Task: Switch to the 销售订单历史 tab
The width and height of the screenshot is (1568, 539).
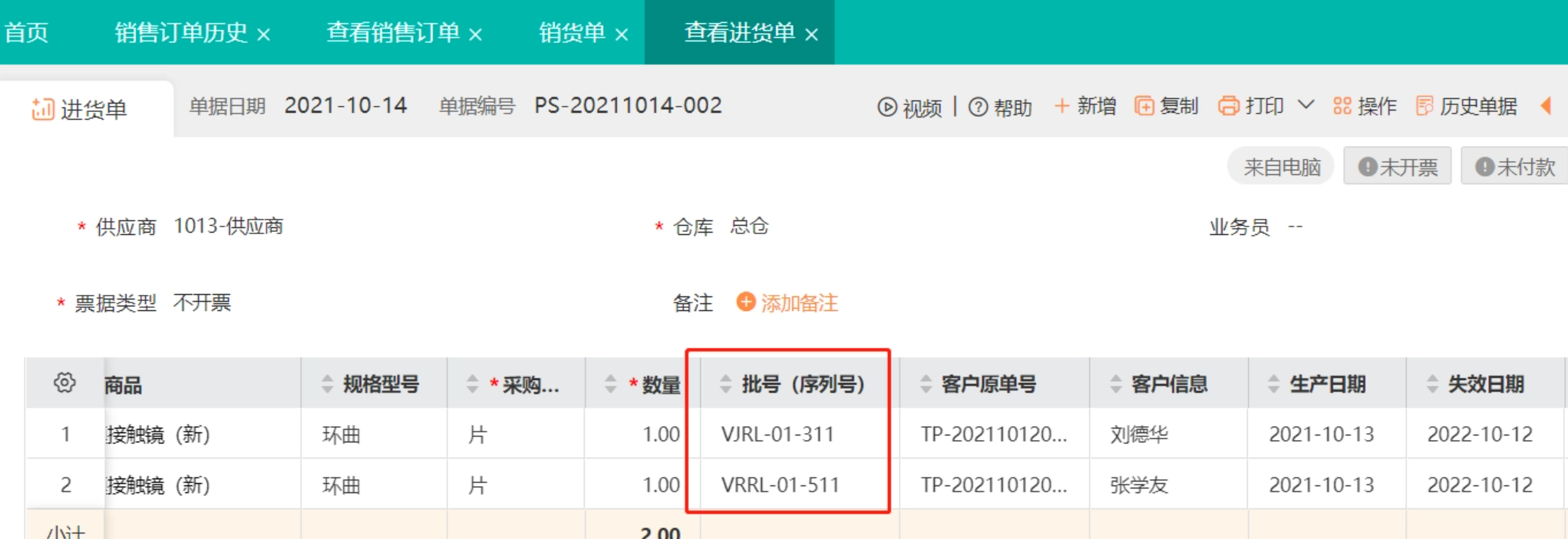Action: coord(181,32)
